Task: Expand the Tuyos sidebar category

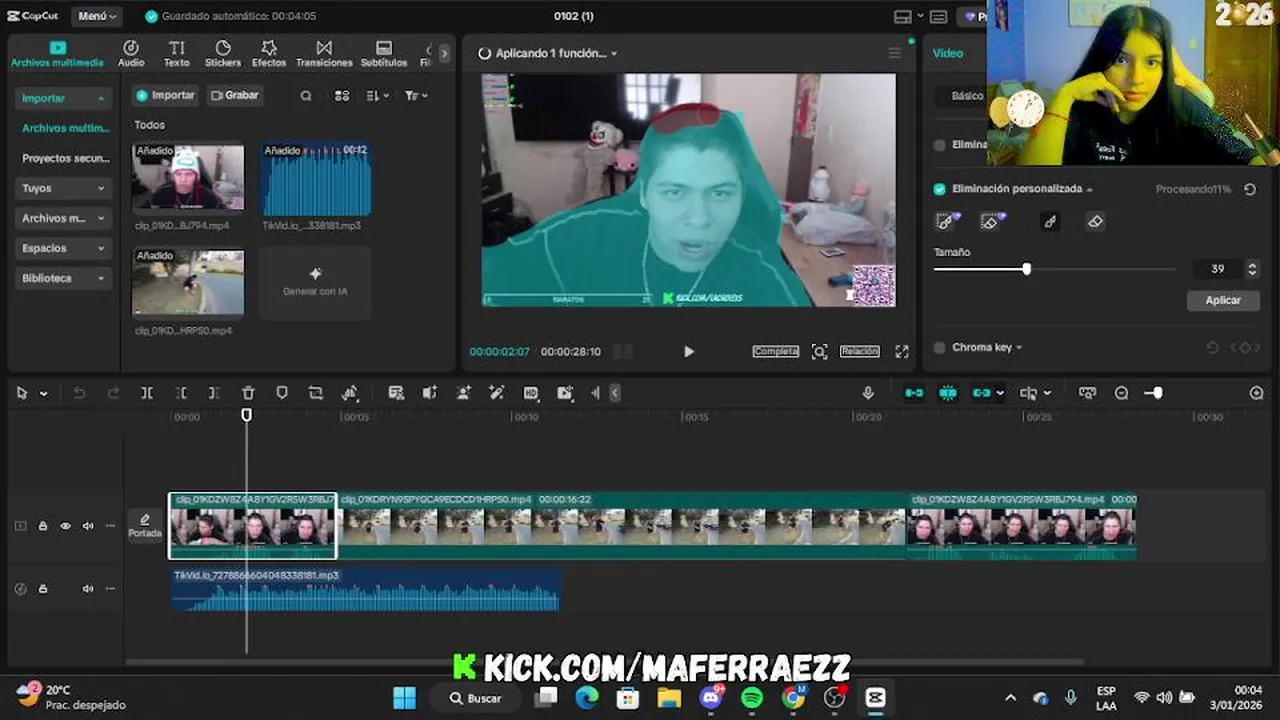Action: (63, 188)
